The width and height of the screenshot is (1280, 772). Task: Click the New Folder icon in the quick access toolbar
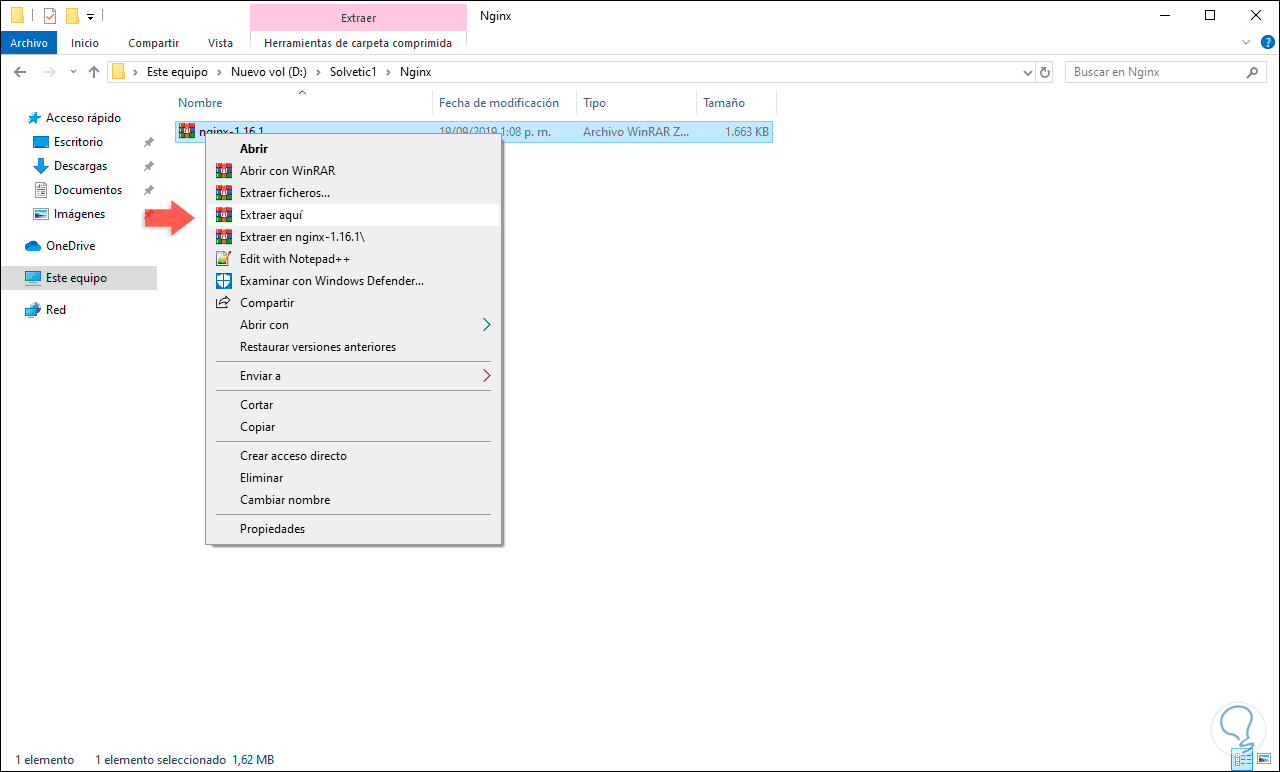(x=72, y=16)
